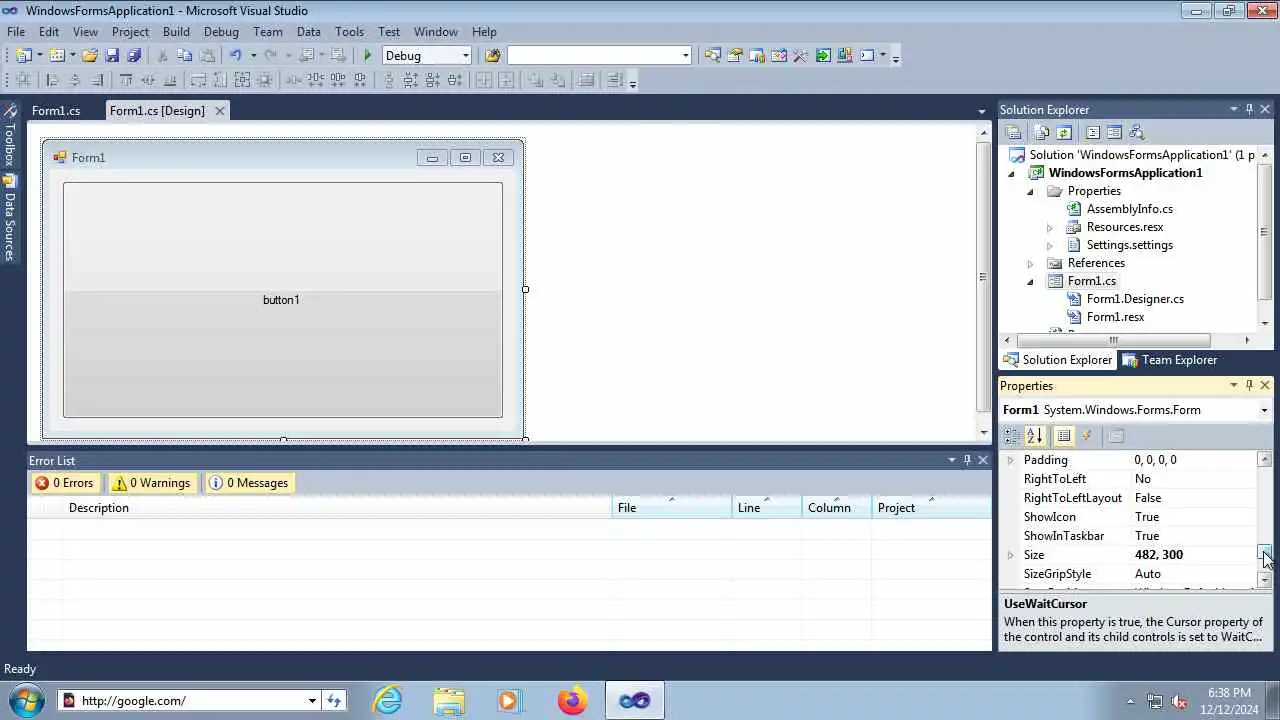This screenshot has height=720, width=1280.
Task: Expand the Resources.resx node
Action: click(1049, 227)
